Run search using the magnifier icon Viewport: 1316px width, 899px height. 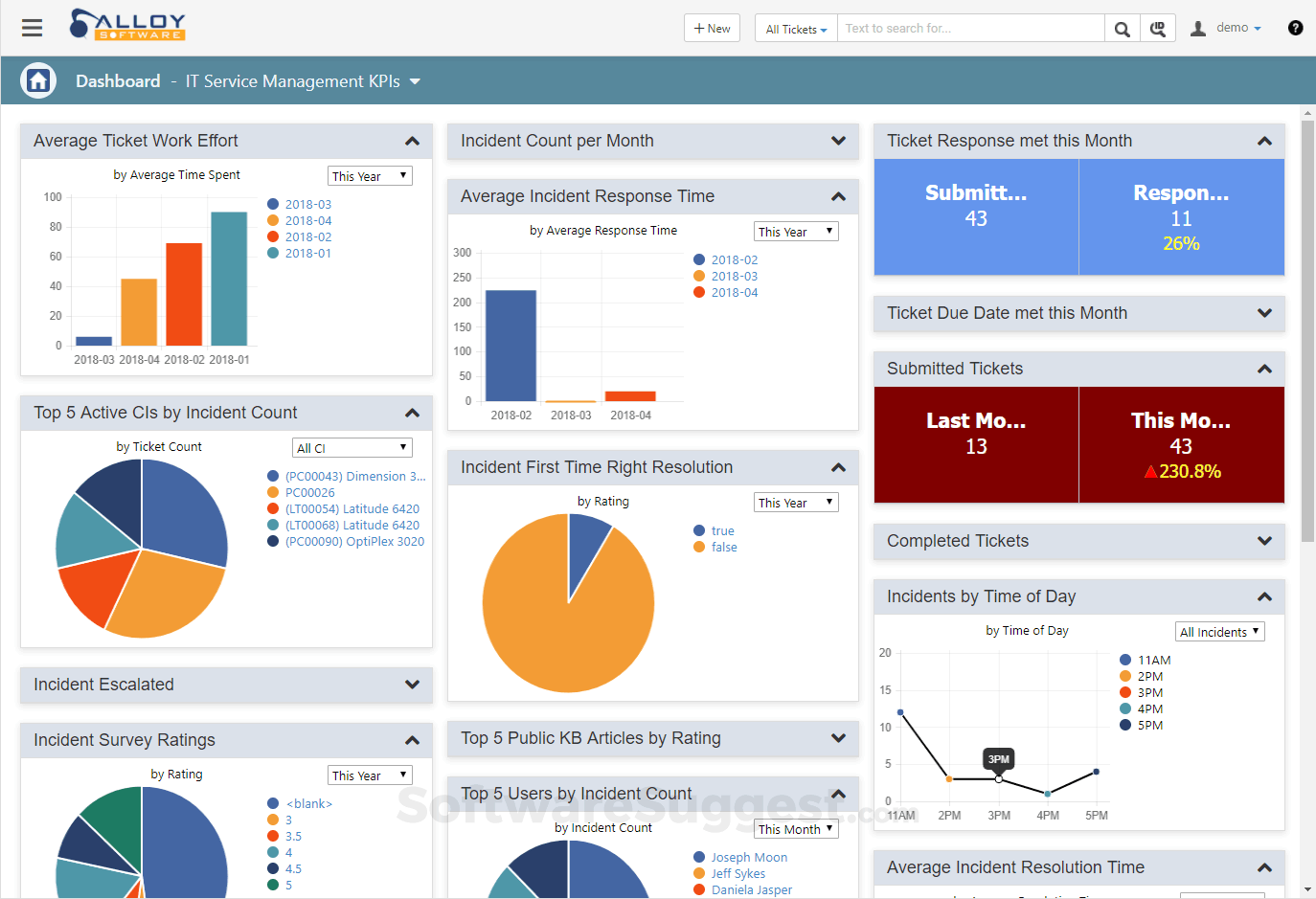(1122, 28)
